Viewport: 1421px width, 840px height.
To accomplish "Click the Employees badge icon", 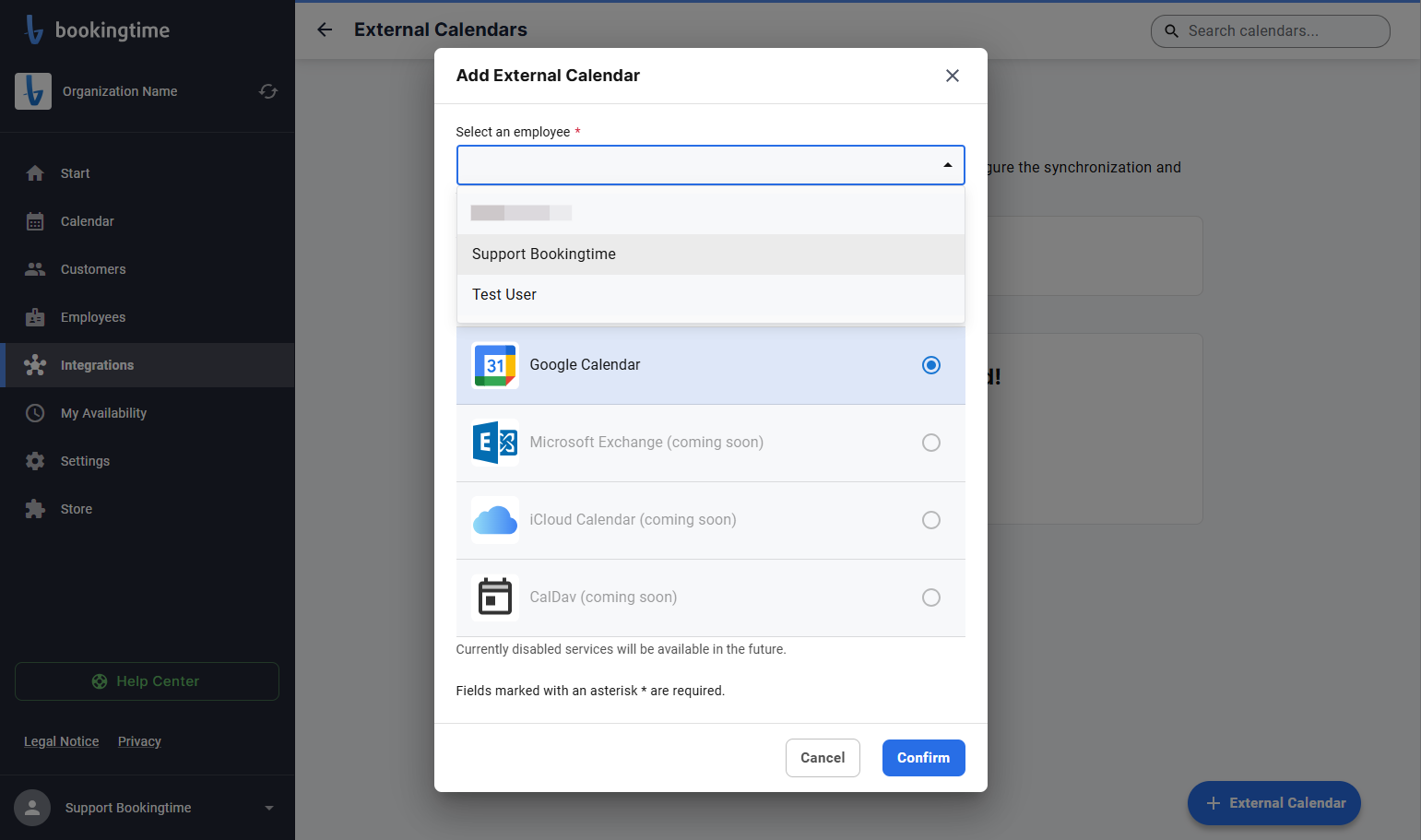I will (x=35, y=317).
